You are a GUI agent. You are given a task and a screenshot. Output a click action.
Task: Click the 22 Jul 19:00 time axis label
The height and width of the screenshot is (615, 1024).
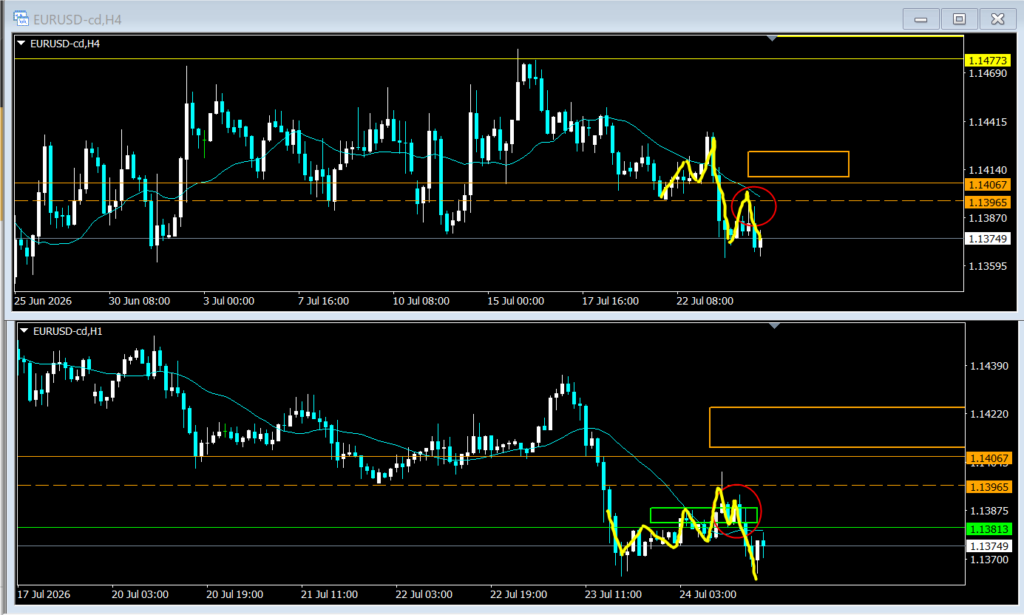[x=519, y=595]
